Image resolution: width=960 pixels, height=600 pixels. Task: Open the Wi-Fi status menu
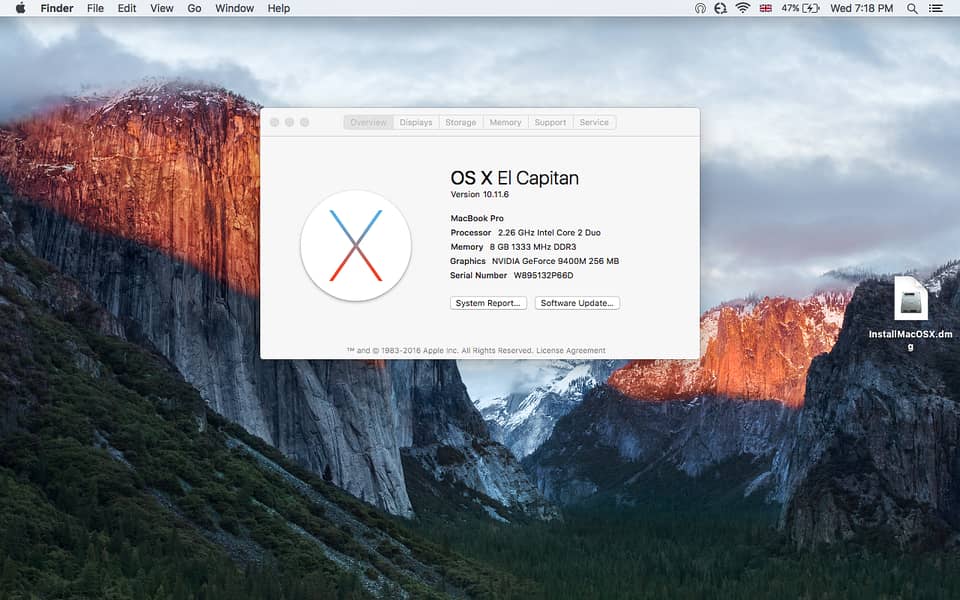[743, 8]
